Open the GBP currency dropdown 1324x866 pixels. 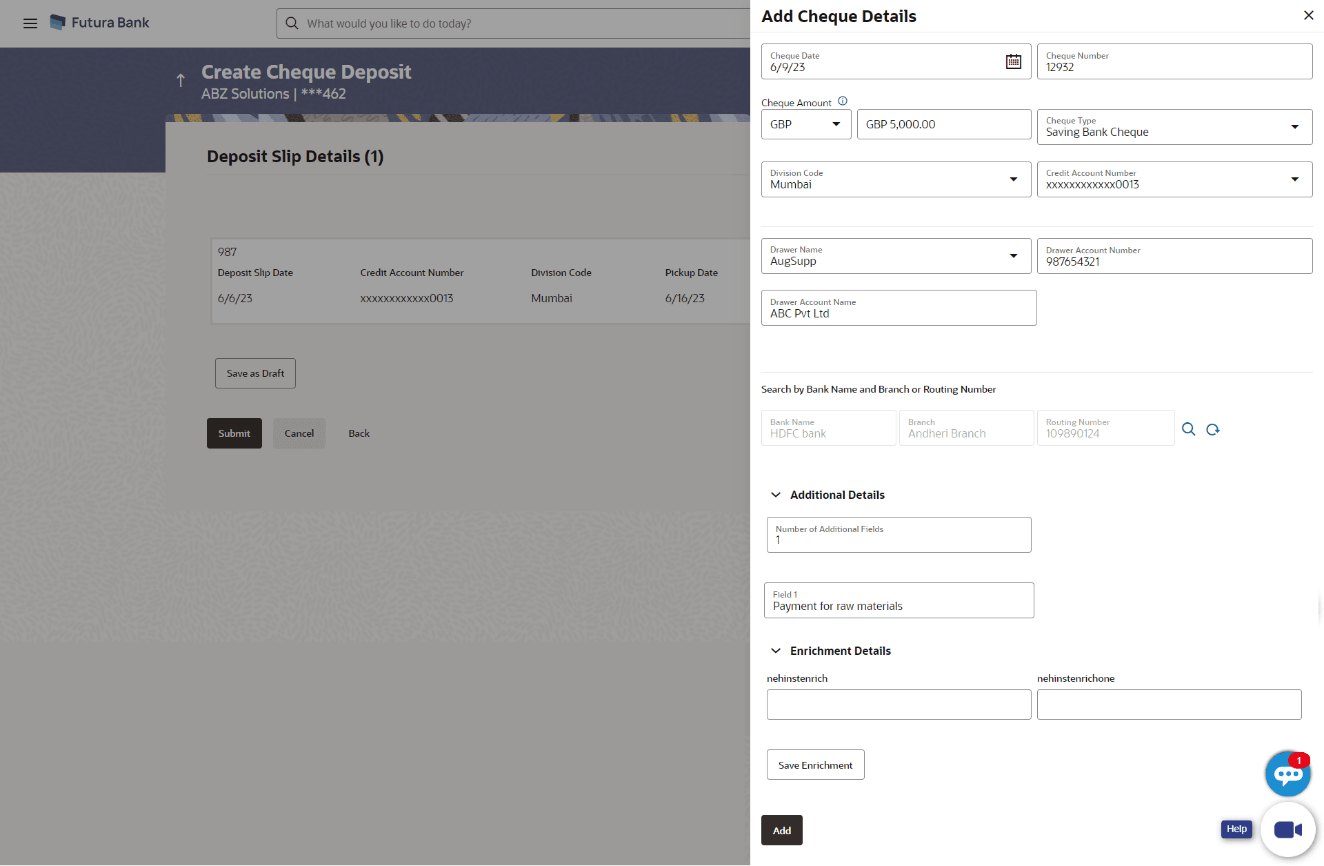click(806, 125)
